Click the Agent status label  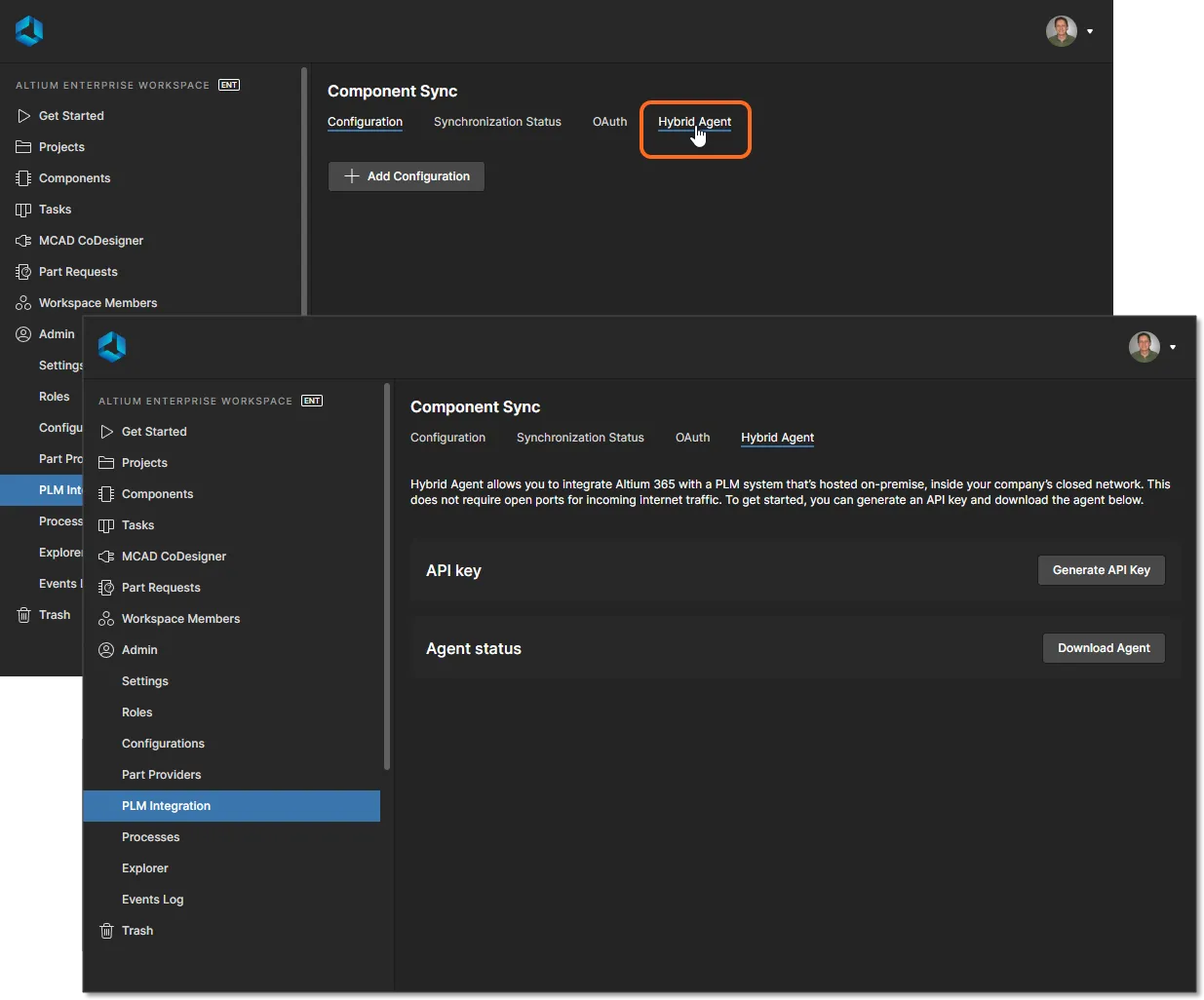point(474,649)
